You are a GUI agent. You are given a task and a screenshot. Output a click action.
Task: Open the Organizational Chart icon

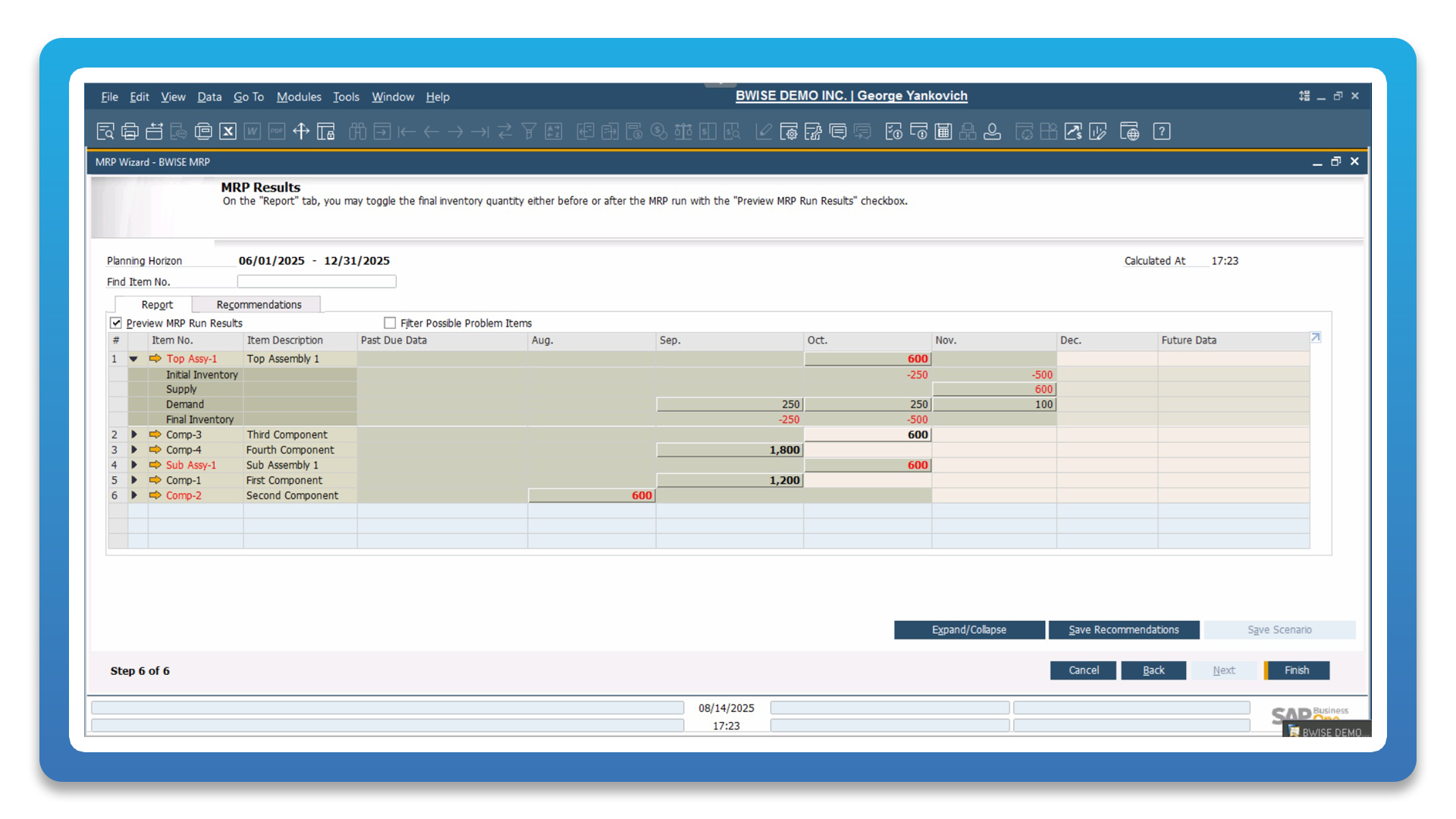pos(968,130)
